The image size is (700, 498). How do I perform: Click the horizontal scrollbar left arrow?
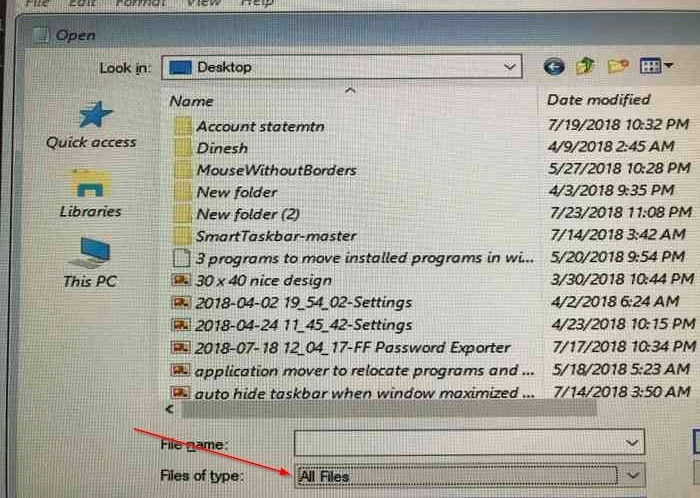169,409
